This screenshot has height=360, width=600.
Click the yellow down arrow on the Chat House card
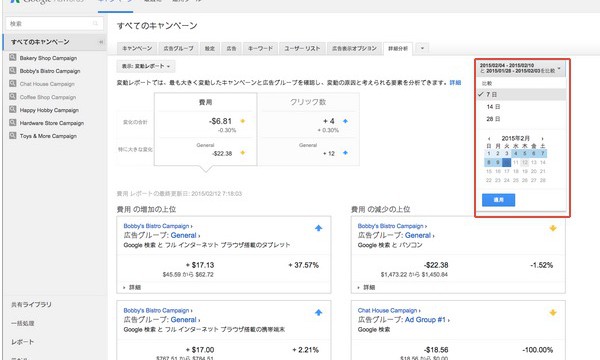click(553, 313)
